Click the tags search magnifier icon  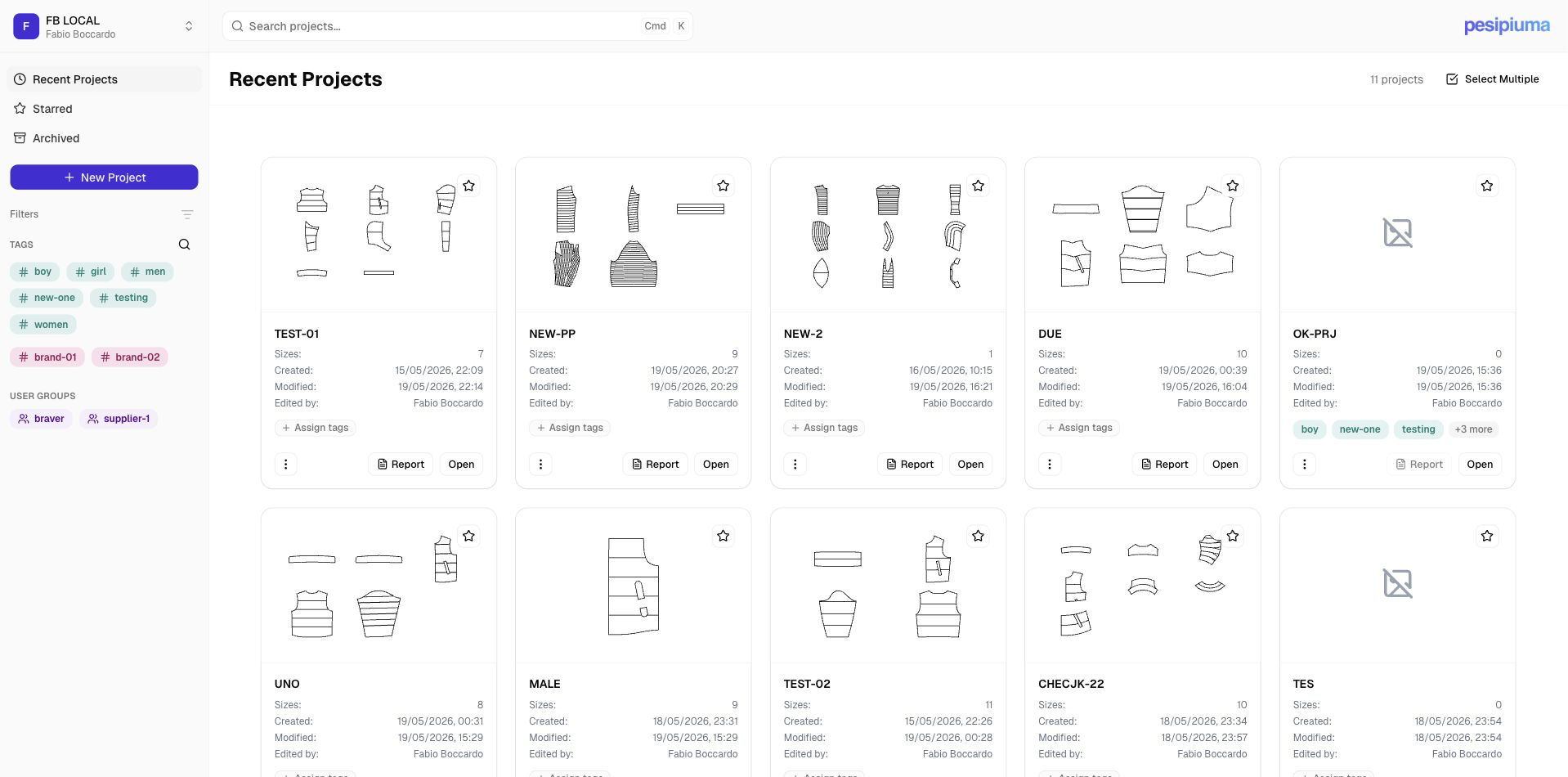(x=184, y=245)
